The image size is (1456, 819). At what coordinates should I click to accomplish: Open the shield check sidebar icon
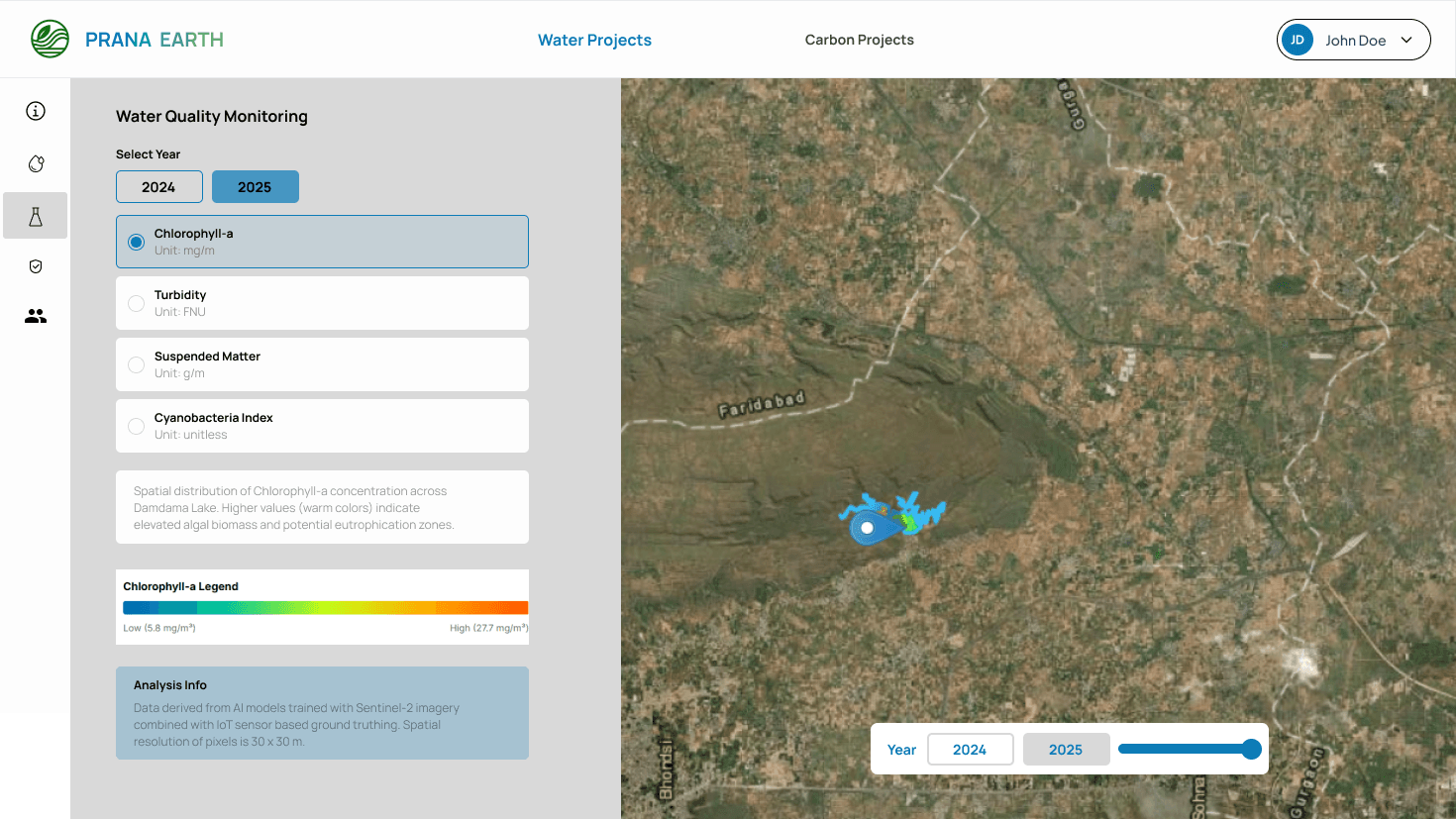coord(36,266)
